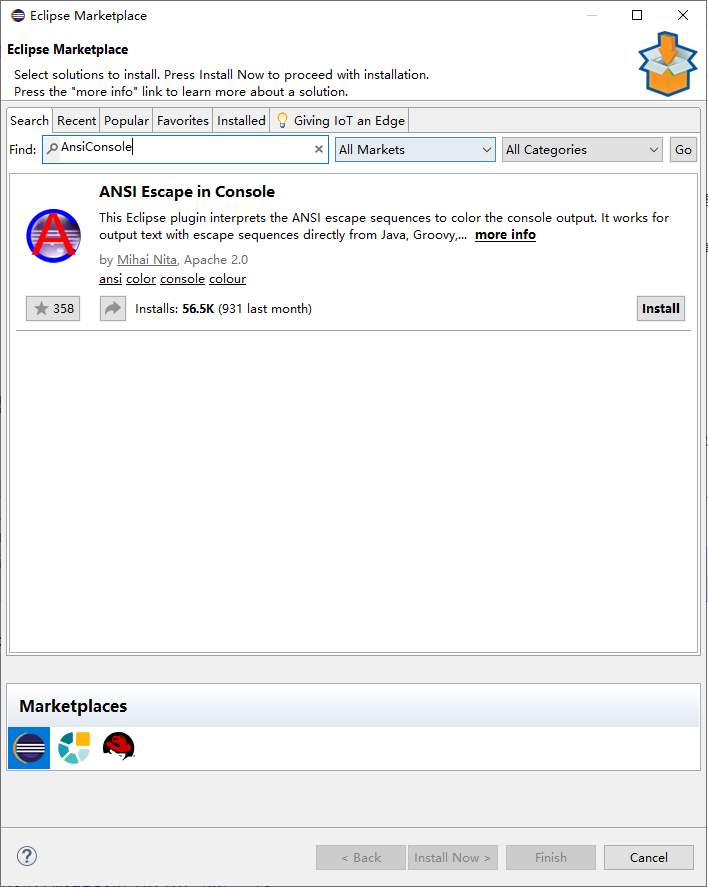The image size is (708, 887).
Task: Switch to the Popular tab
Action: [126, 120]
